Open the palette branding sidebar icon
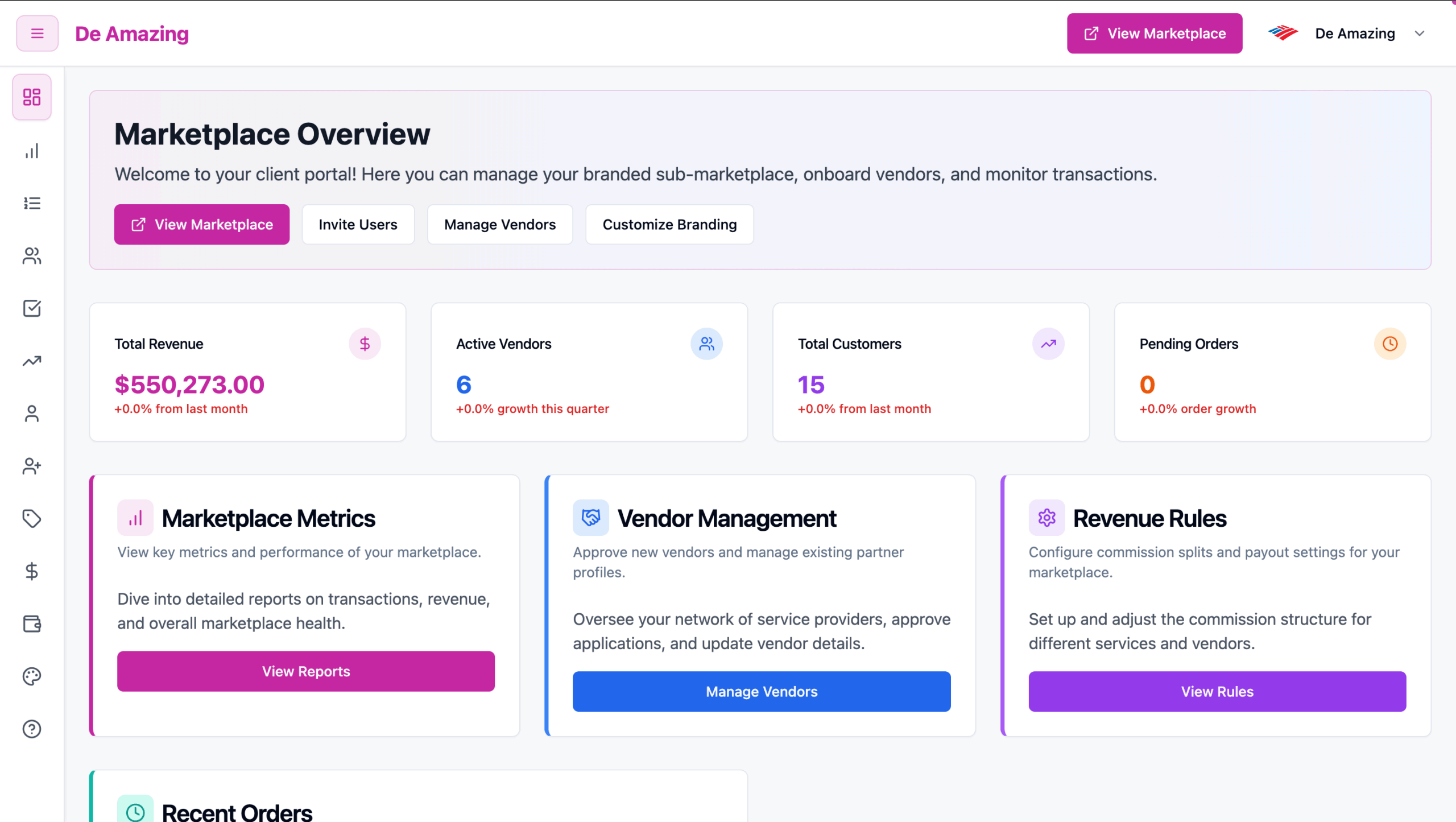Image resolution: width=1456 pixels, height=822 pixels. tap(32, 676)
